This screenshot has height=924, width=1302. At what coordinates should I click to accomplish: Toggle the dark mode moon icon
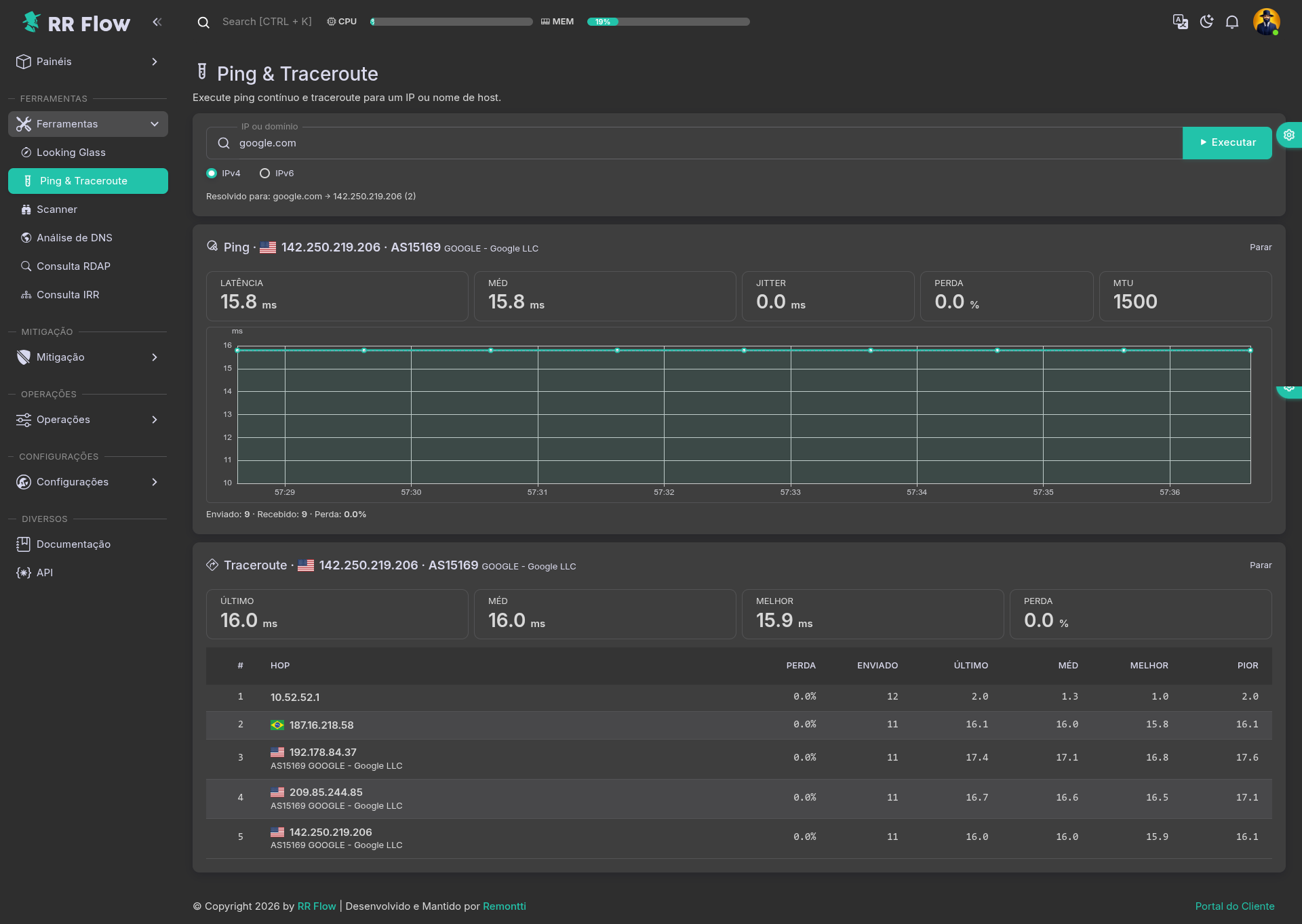[1206, 22]
